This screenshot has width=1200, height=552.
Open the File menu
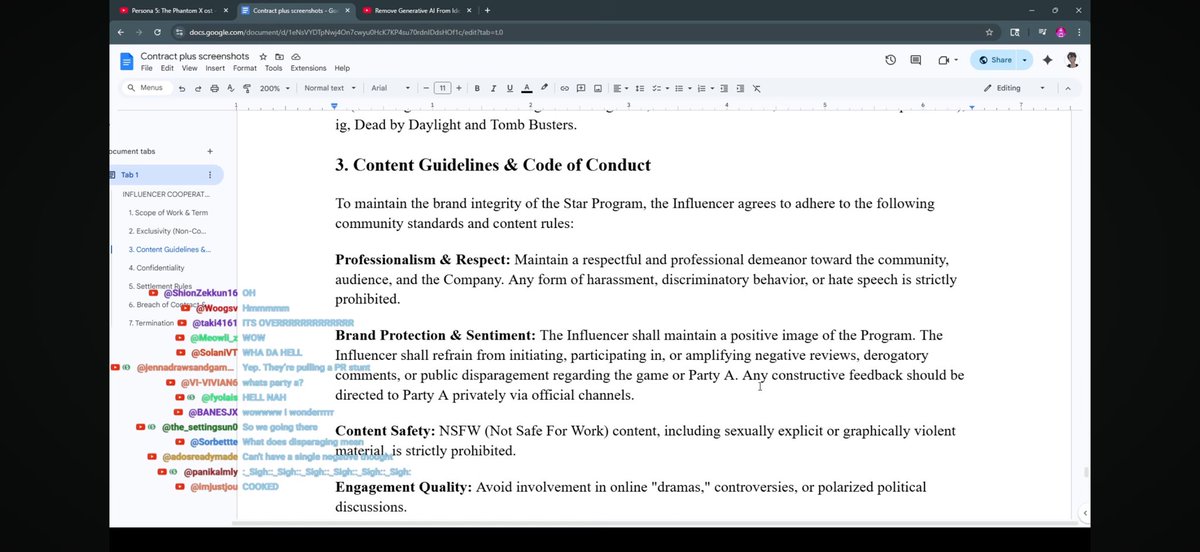point(147,68)
